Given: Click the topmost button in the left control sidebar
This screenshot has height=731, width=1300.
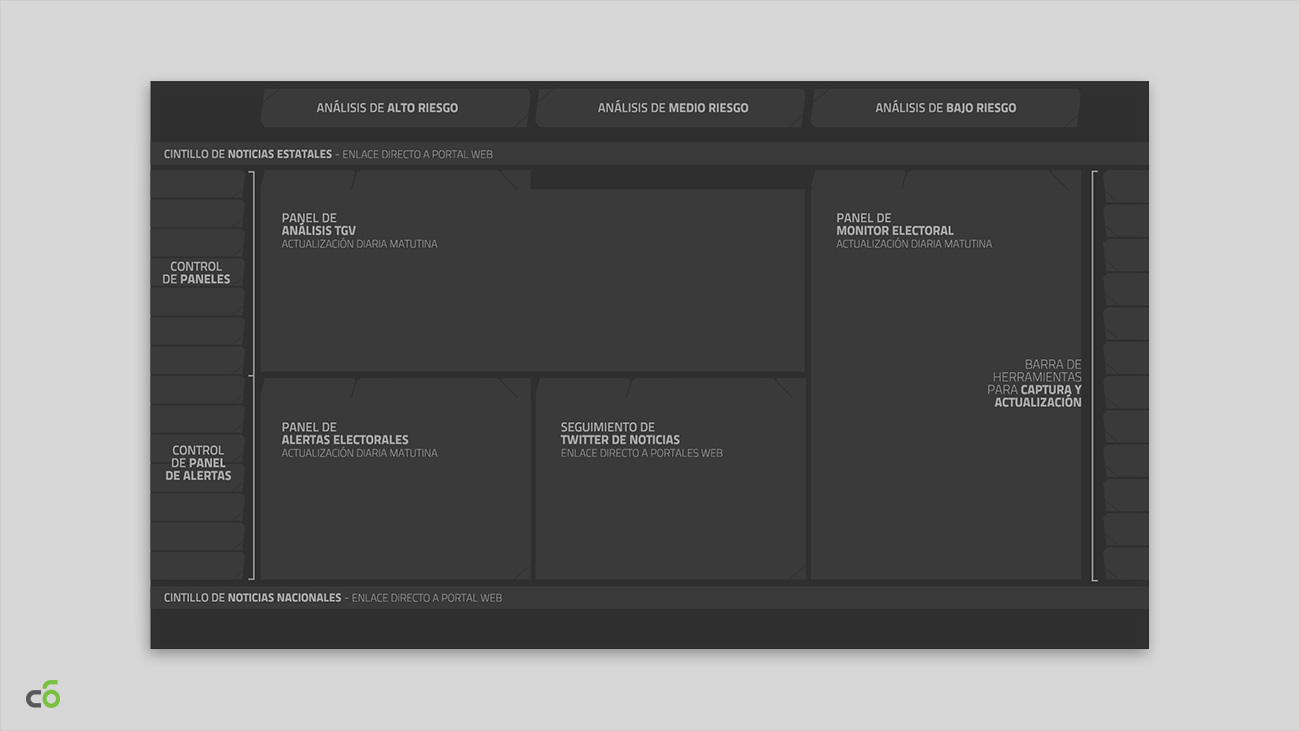Looking at the screenshot, I should [x=198, y=184].
